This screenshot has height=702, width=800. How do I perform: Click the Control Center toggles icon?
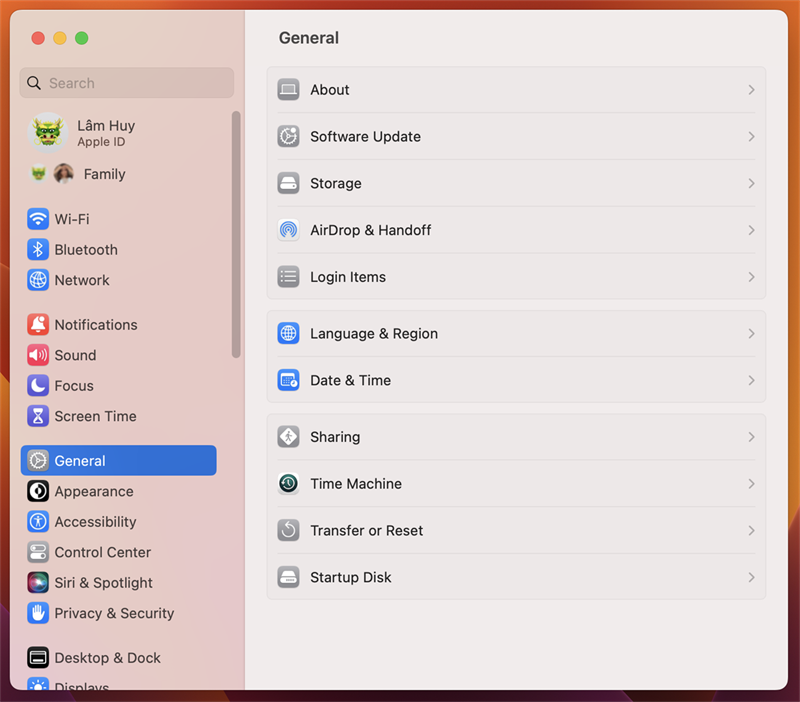click(38, 552)
